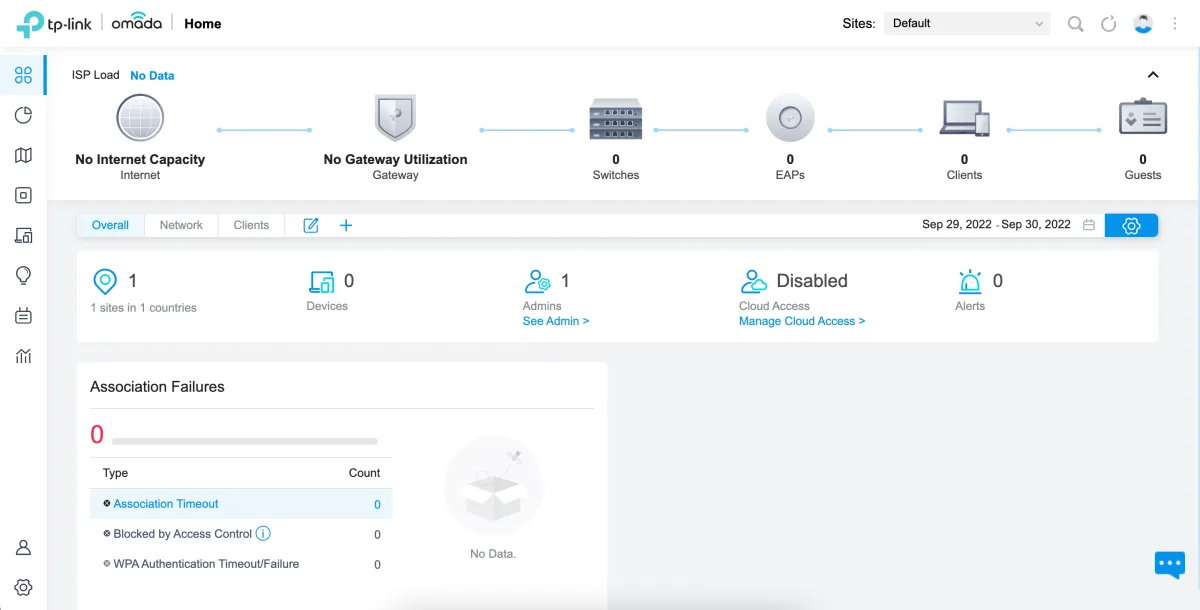
Task: Open the Reports chart sidebar icon
Action: (23, 356)
